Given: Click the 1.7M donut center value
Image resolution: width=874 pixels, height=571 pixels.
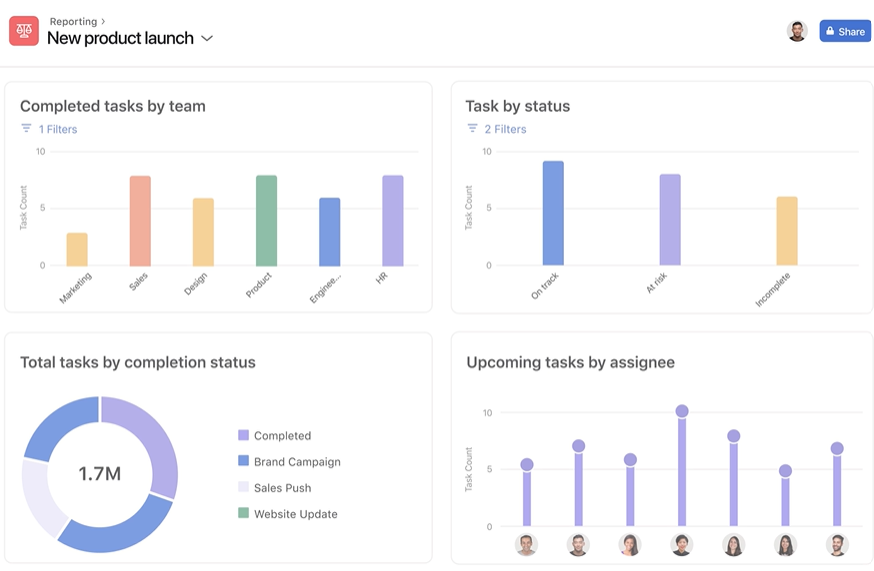Looking at the screenshot, I should click(100, 473).
